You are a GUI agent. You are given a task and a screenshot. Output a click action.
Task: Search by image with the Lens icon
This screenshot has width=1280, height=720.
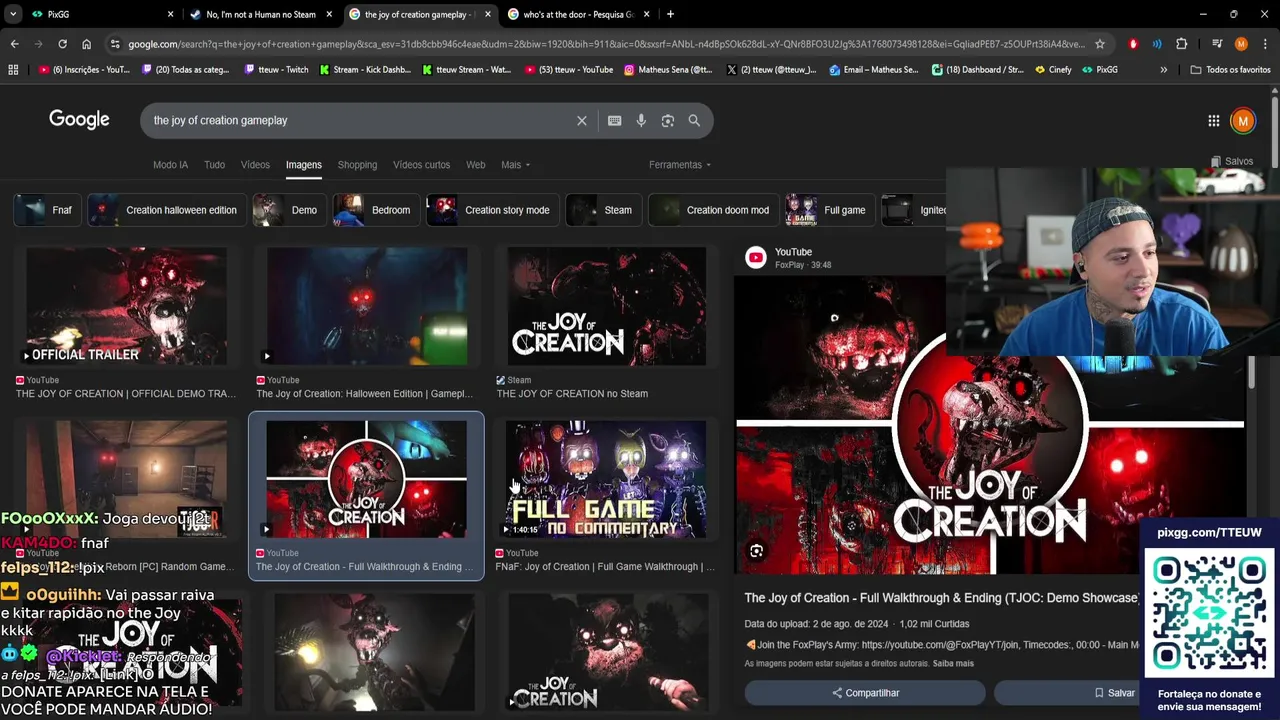[x=667, y=121]
